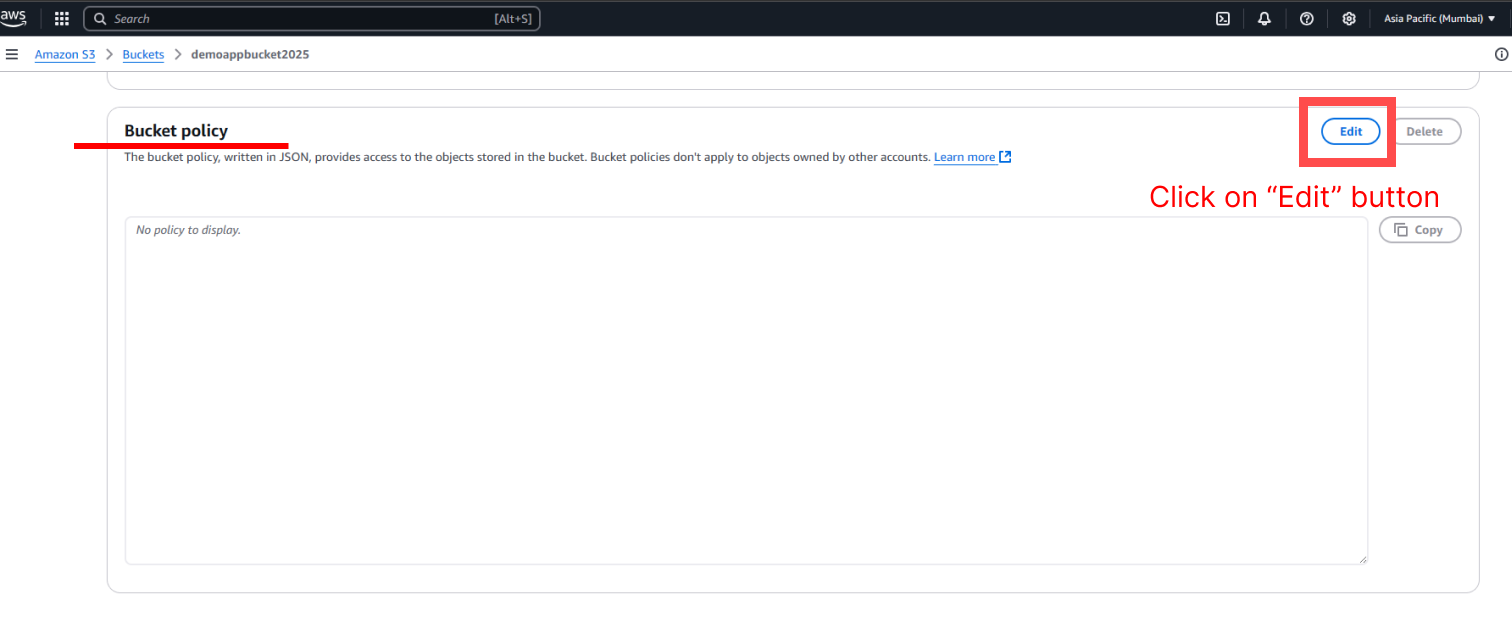Open the AWS help menu question mark icon
This screenshot has height=621, width=1512.
click(1307, 18)
